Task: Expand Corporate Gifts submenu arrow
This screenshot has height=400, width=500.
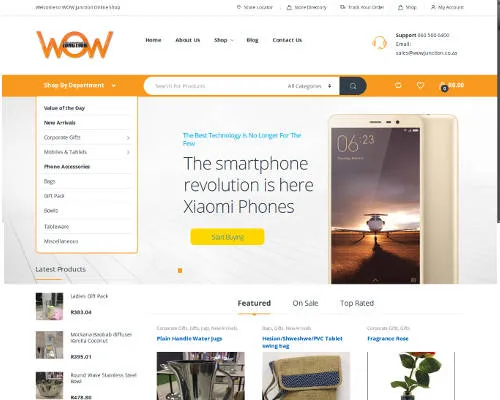Action: click(128, 138)
